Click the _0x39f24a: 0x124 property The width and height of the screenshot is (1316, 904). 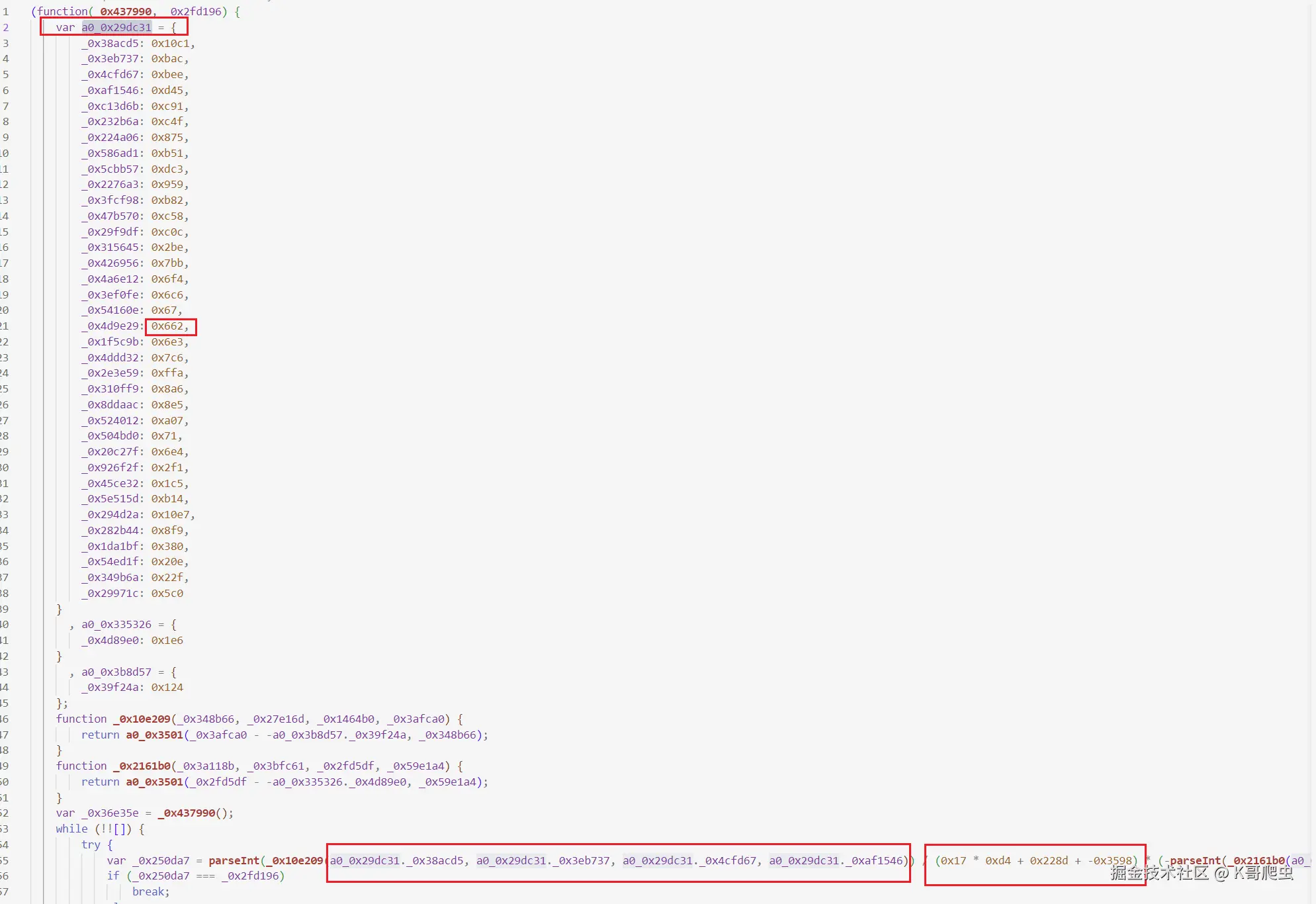click(x=132, y=688)
